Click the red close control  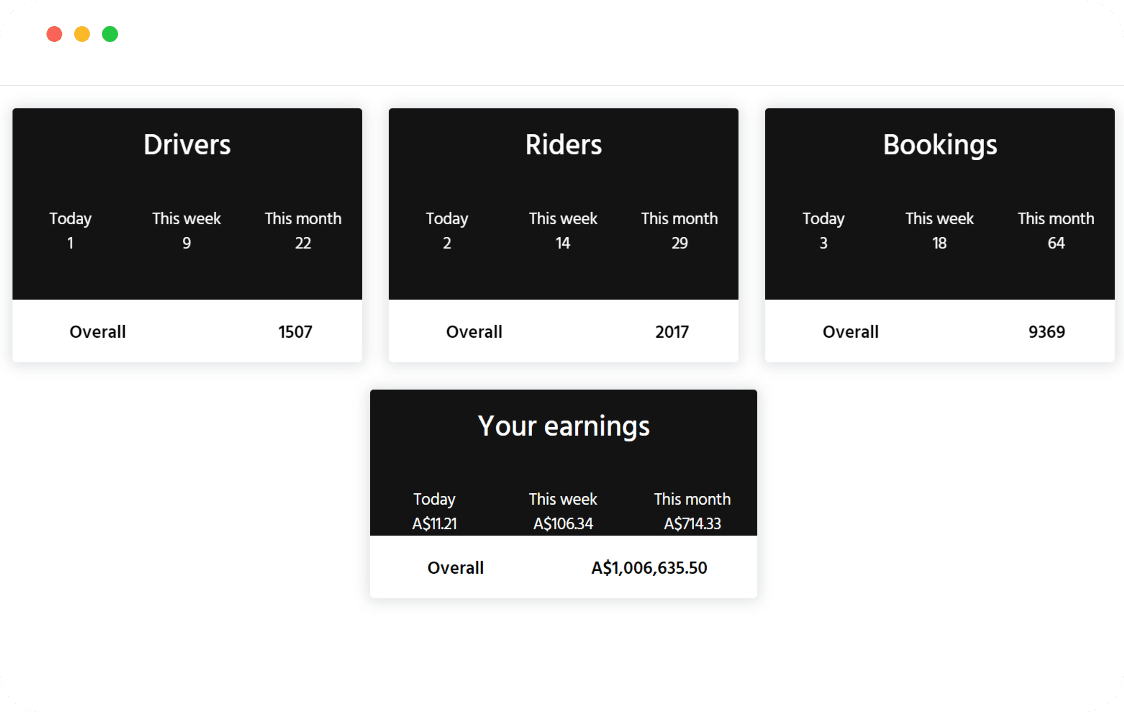(x=54, y=33)
